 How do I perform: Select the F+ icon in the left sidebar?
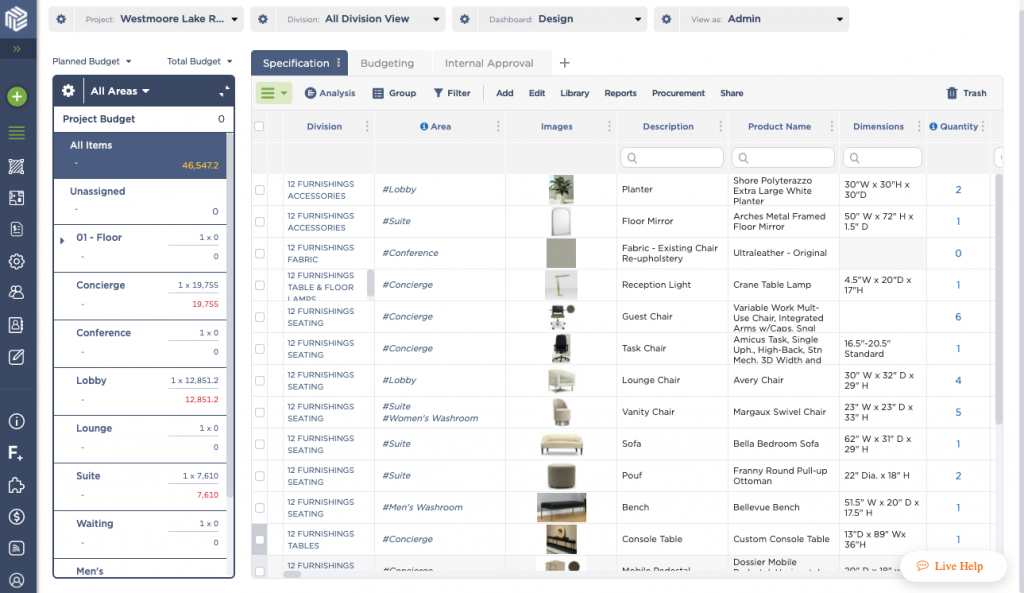[16, 453]
